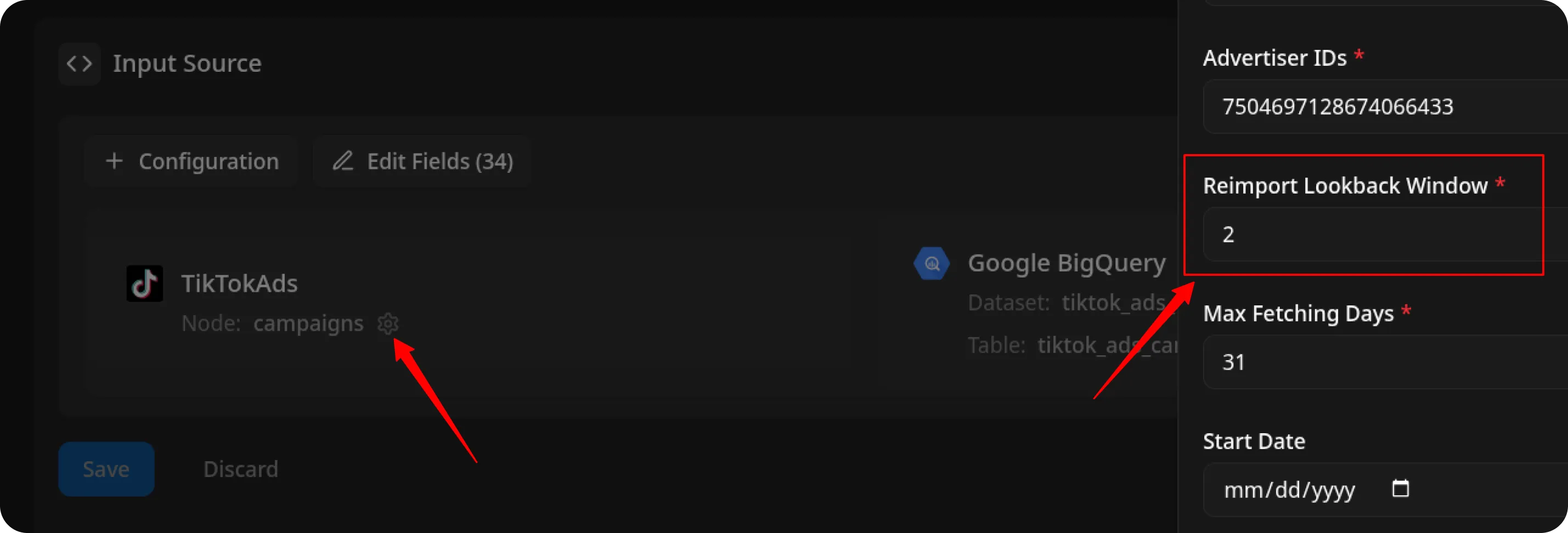Select the Google BigQuery destination title

point(1067,263)
